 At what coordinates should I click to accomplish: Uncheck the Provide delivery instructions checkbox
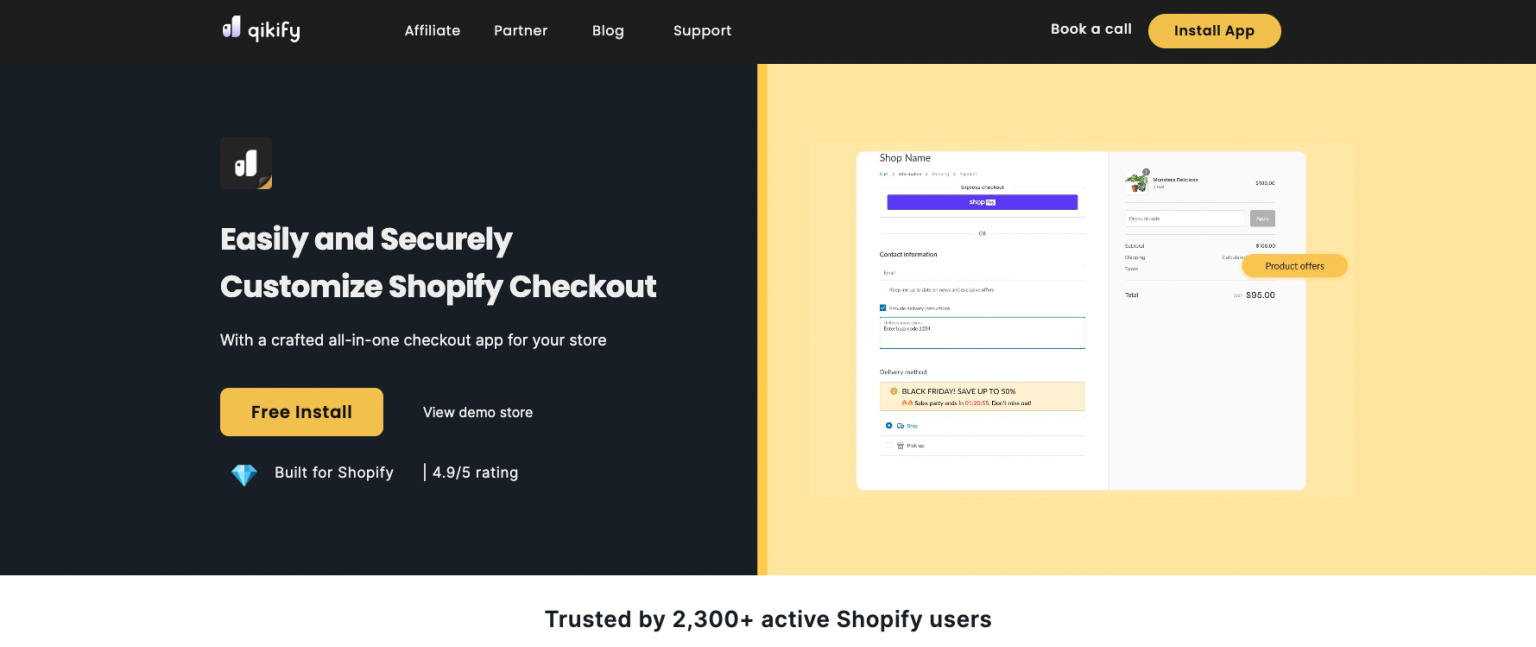tap(883, 308)
